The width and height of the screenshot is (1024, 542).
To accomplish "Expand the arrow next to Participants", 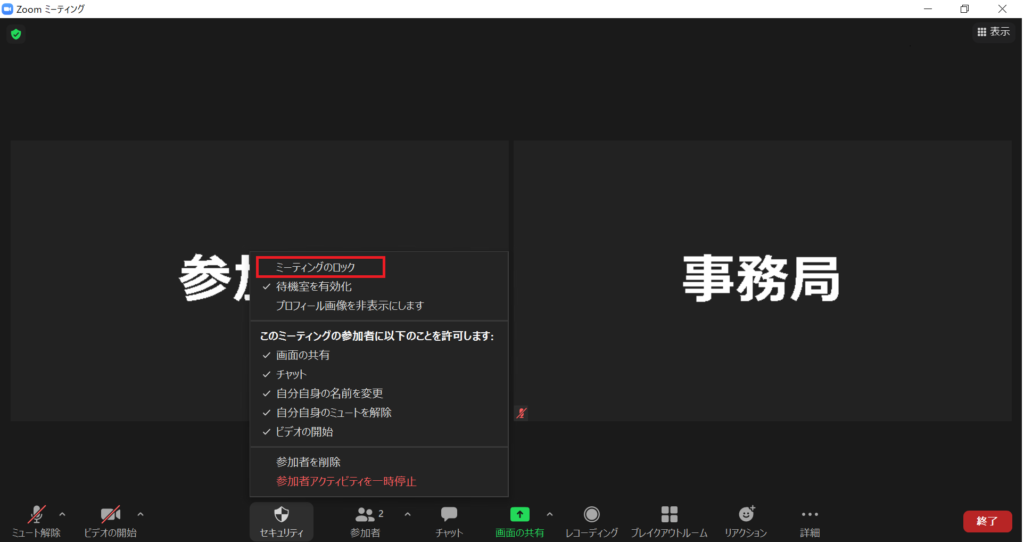I will tap(407, 514).
